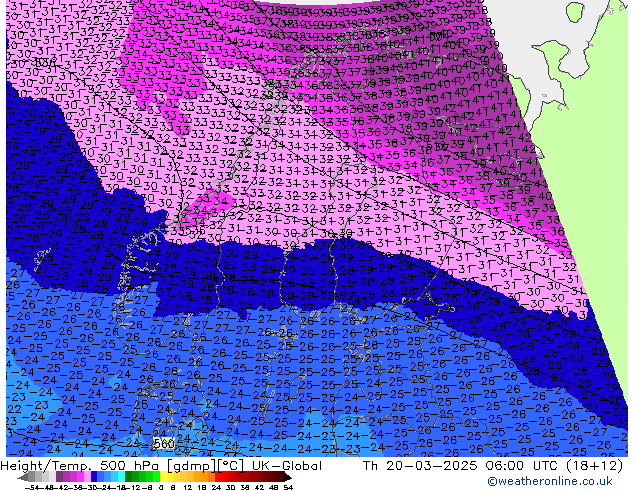Click the dark right arrow of the color scale

coord(287,478)
